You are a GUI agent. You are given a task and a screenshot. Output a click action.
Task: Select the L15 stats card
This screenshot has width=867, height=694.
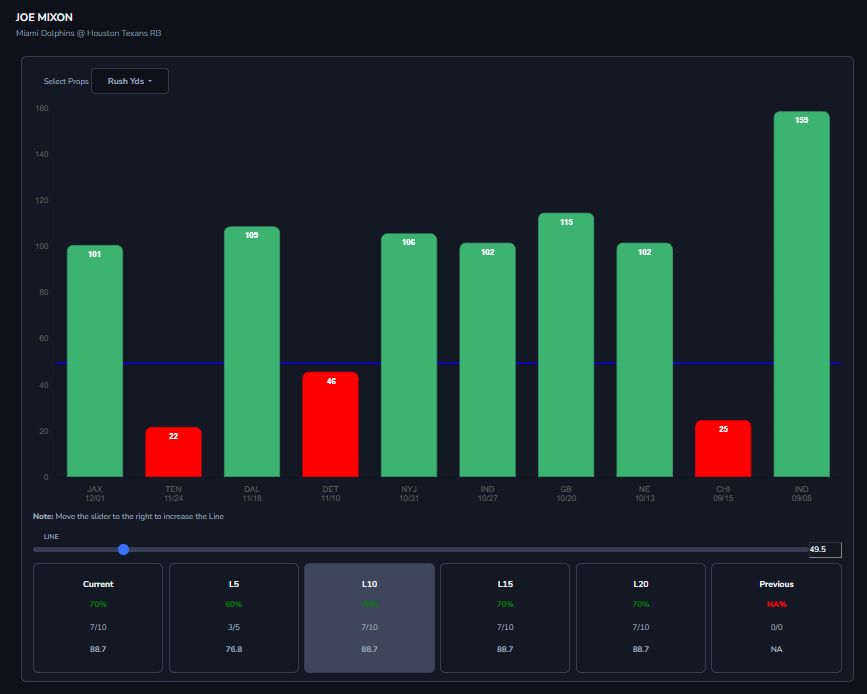(505, 618)
